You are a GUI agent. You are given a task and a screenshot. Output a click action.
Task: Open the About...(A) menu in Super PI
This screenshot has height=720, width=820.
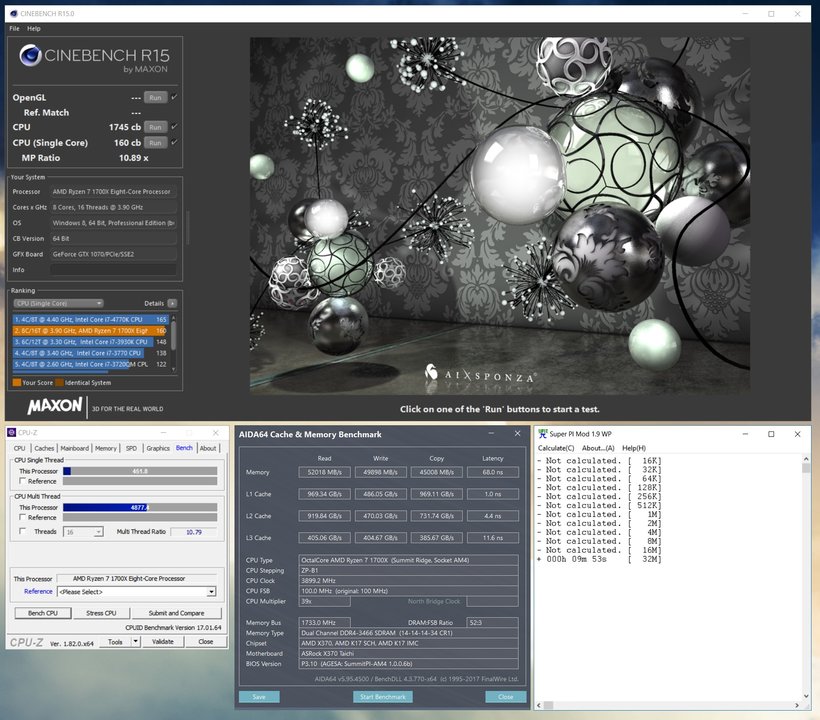click(x=598, y=448)
